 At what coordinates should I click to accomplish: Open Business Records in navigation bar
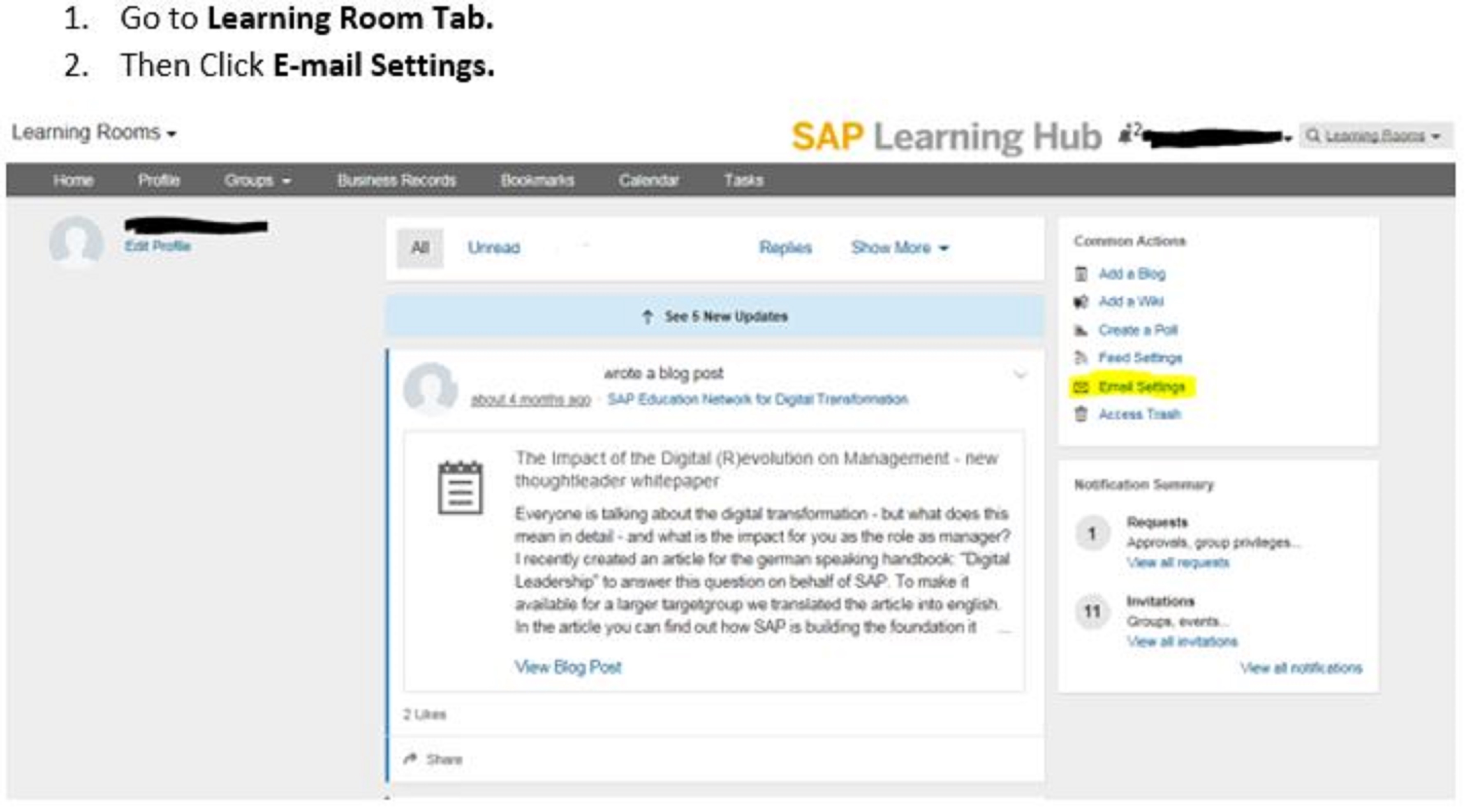point(396,180)
